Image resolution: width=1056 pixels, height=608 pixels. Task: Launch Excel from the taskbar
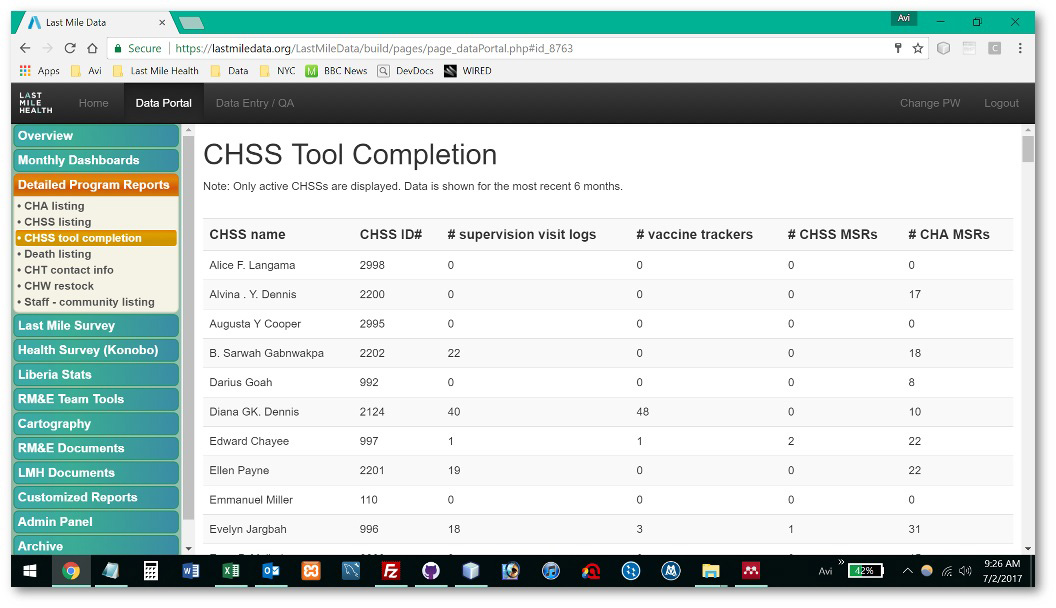[x=231, y=571]
